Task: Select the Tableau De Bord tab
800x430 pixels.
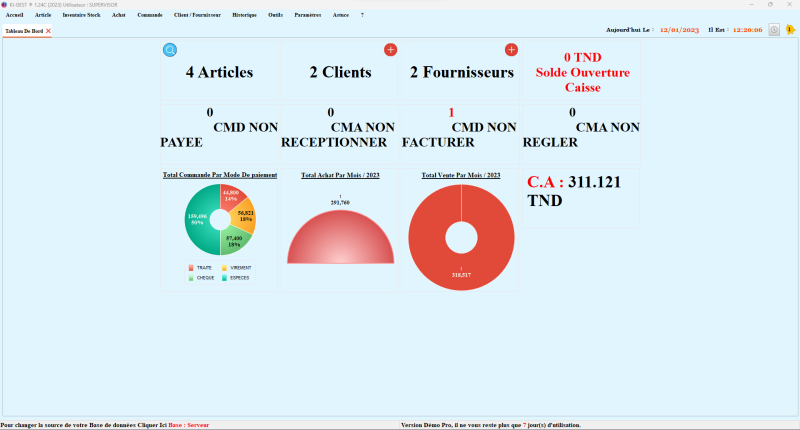Action: click(23, 32)
